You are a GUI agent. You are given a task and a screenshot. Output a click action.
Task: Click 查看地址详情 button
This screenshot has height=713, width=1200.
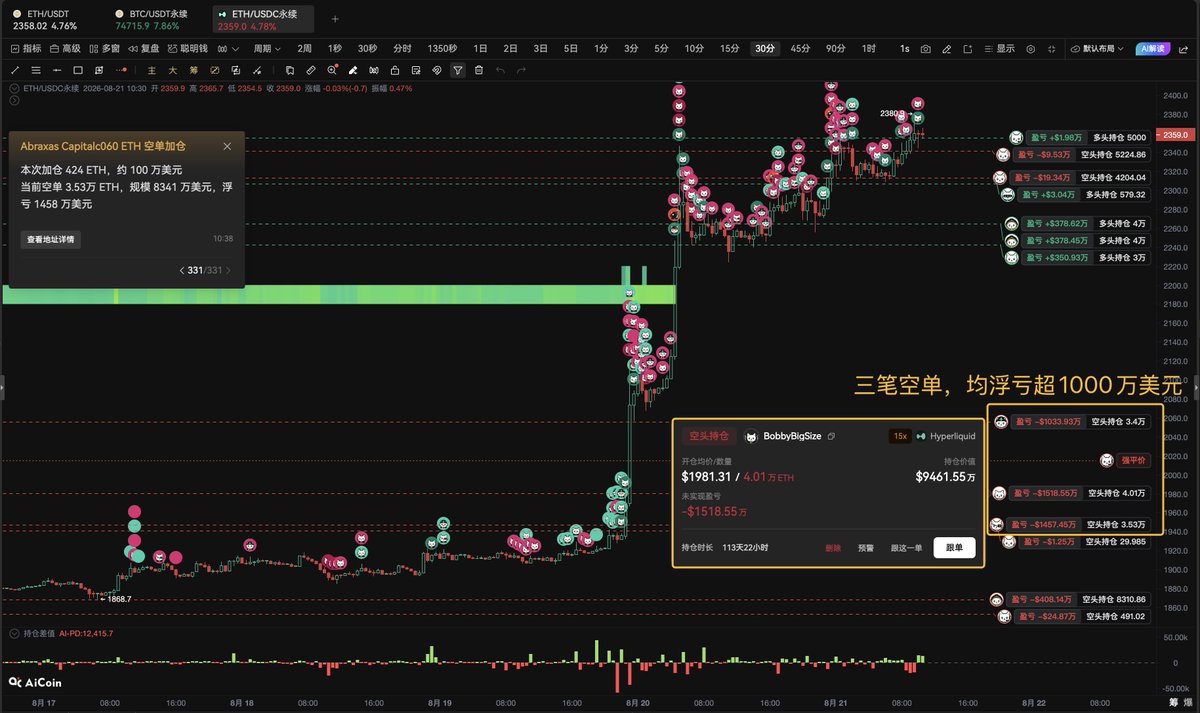51,239
